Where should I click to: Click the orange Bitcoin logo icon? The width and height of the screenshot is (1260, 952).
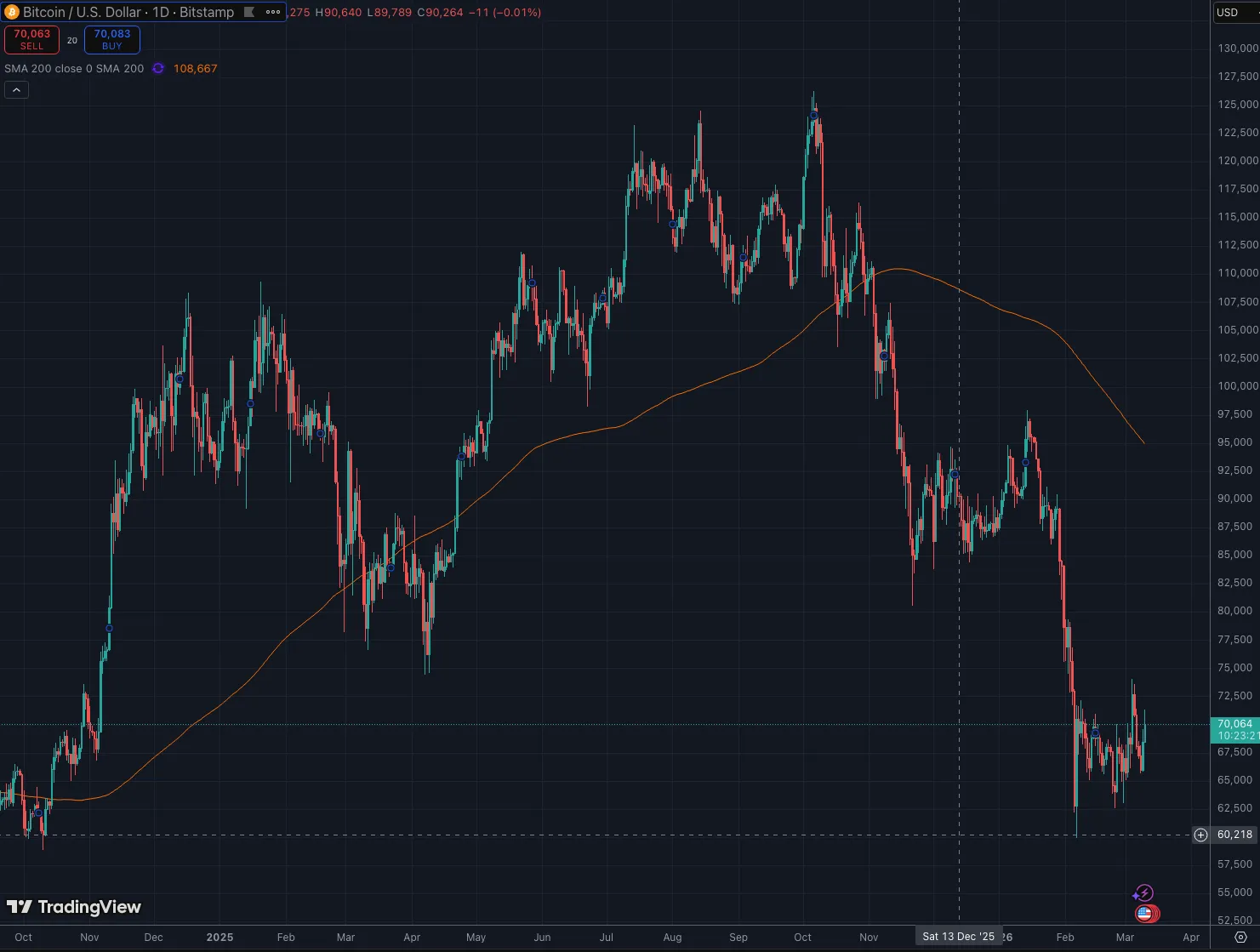click(12, 13)
